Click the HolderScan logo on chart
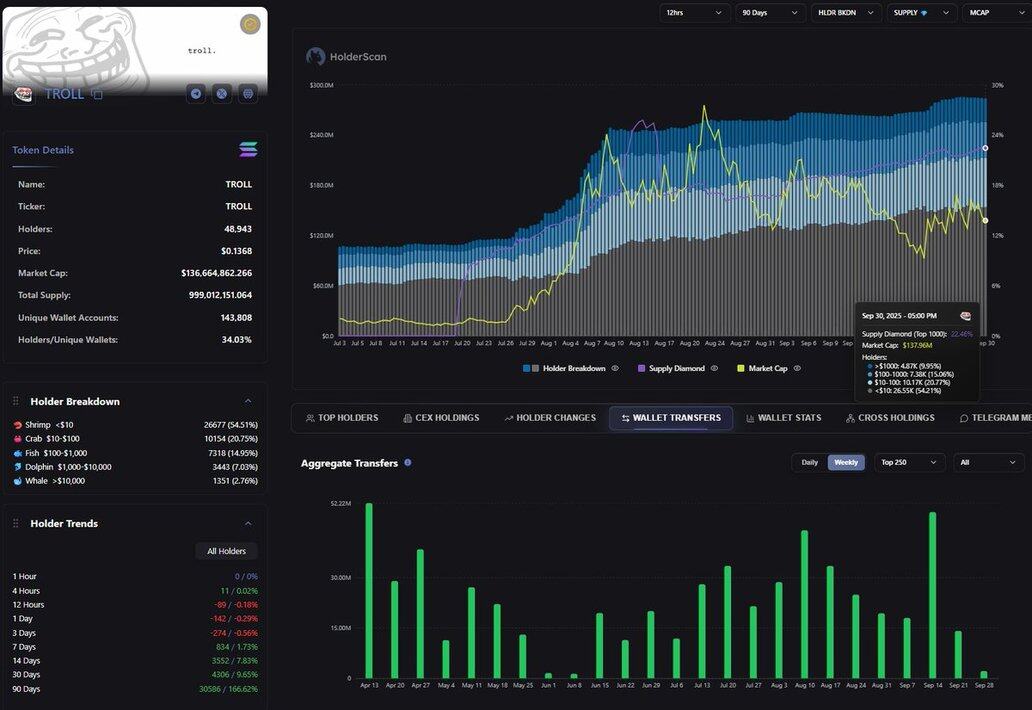 (316, 57)
